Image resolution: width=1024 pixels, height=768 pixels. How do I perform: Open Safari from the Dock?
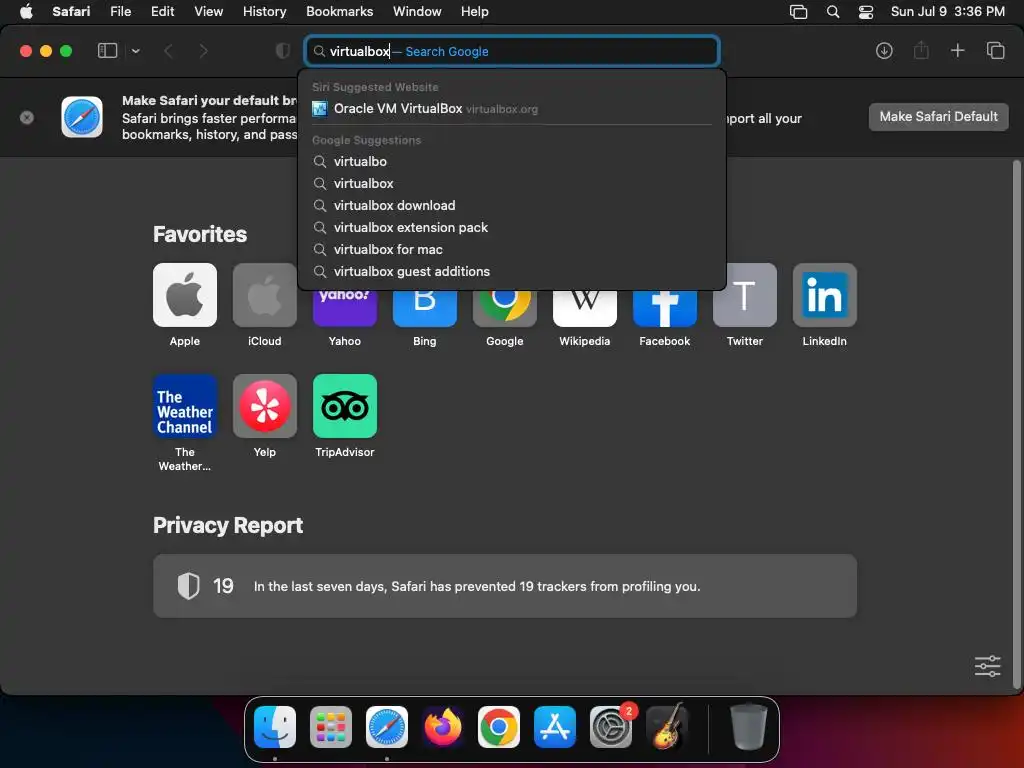click(x=387, y=727)
